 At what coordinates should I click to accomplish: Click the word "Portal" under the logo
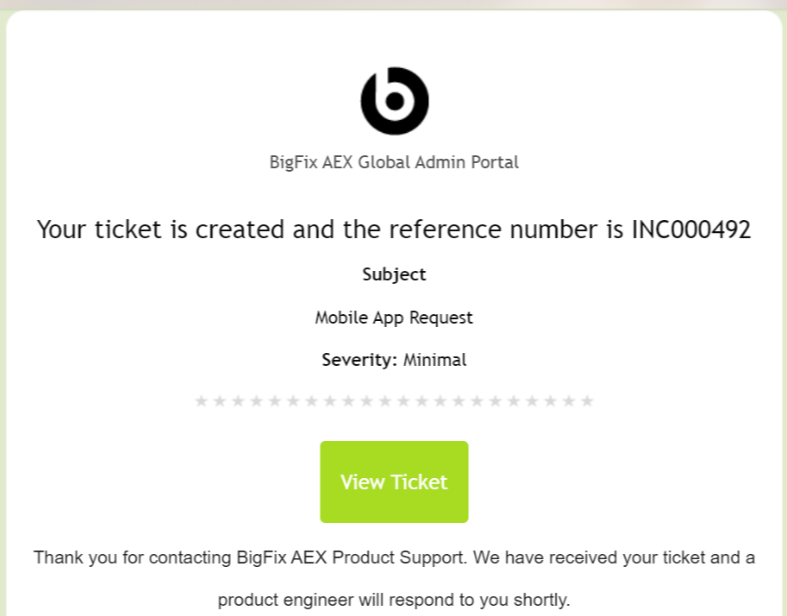(494, 162)
